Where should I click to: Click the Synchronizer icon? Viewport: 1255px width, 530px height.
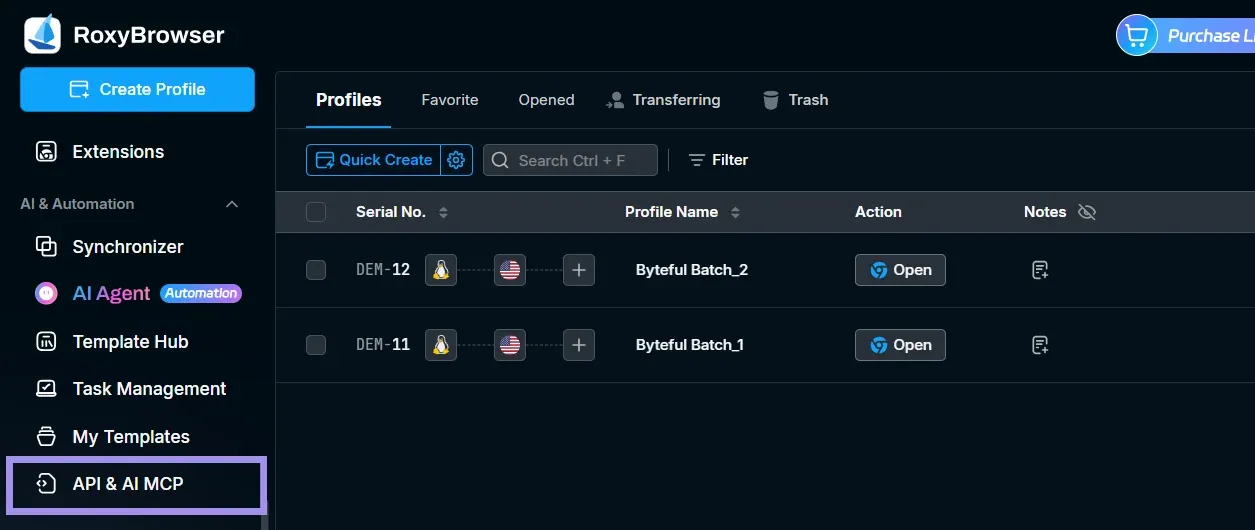[x=46, y=246]
